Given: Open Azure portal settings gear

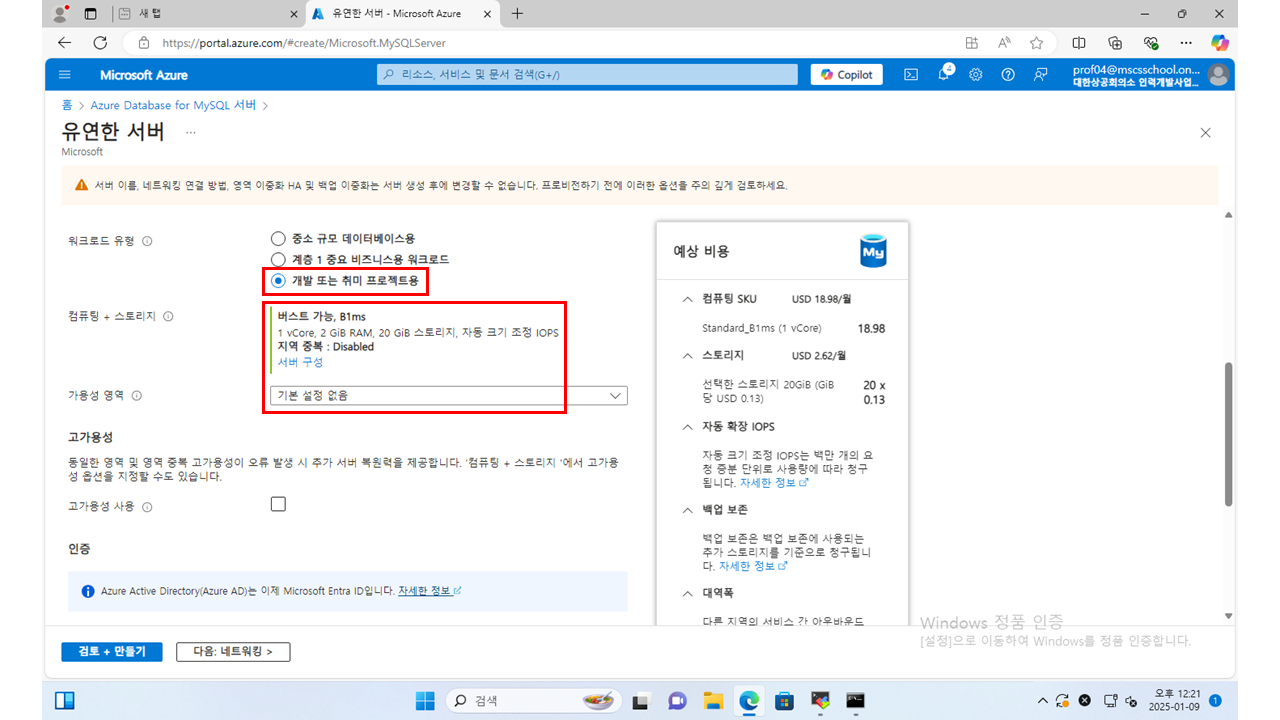Looking at the screenshot, I should click(976, 75).
